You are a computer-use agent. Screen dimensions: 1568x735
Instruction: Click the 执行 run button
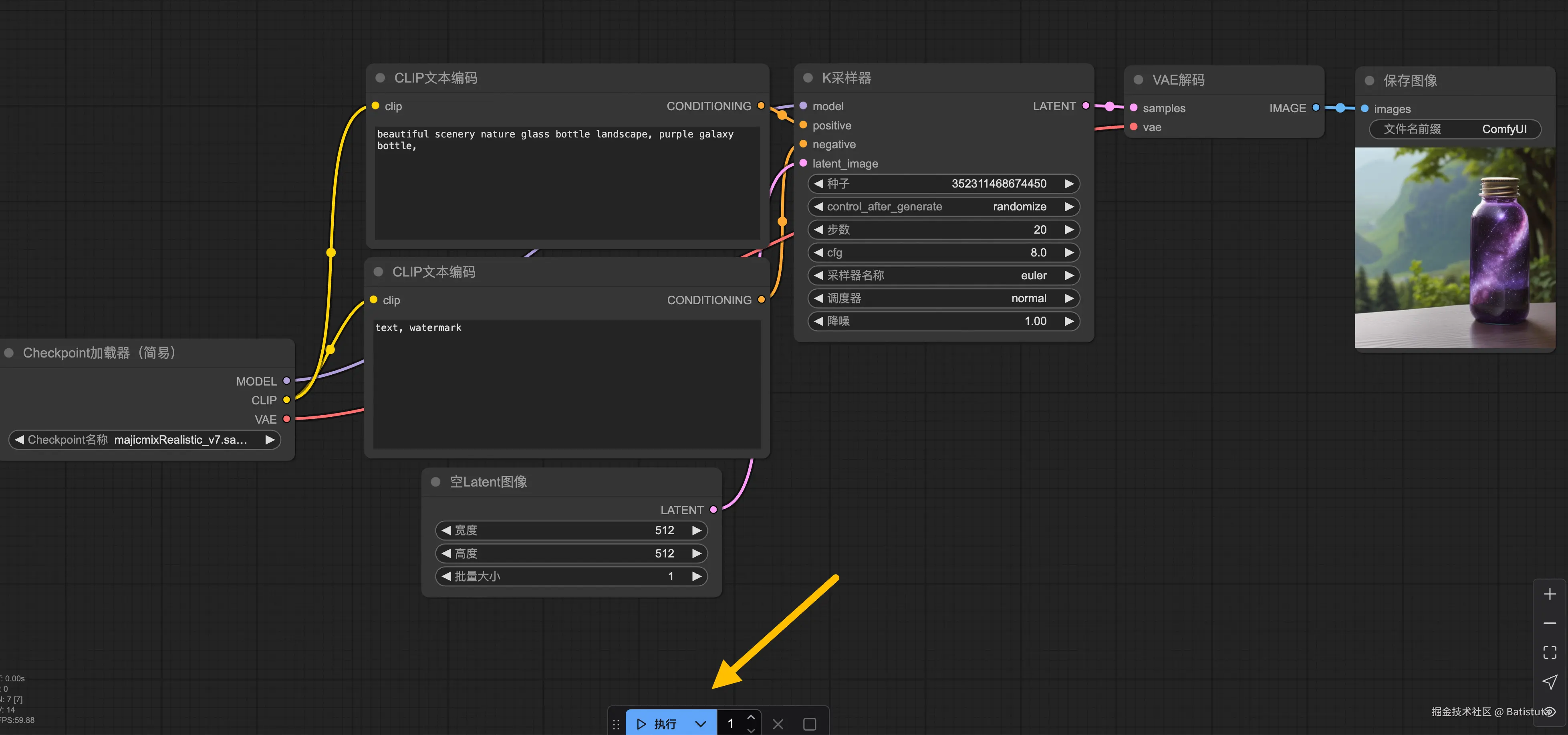coord(658,724)
